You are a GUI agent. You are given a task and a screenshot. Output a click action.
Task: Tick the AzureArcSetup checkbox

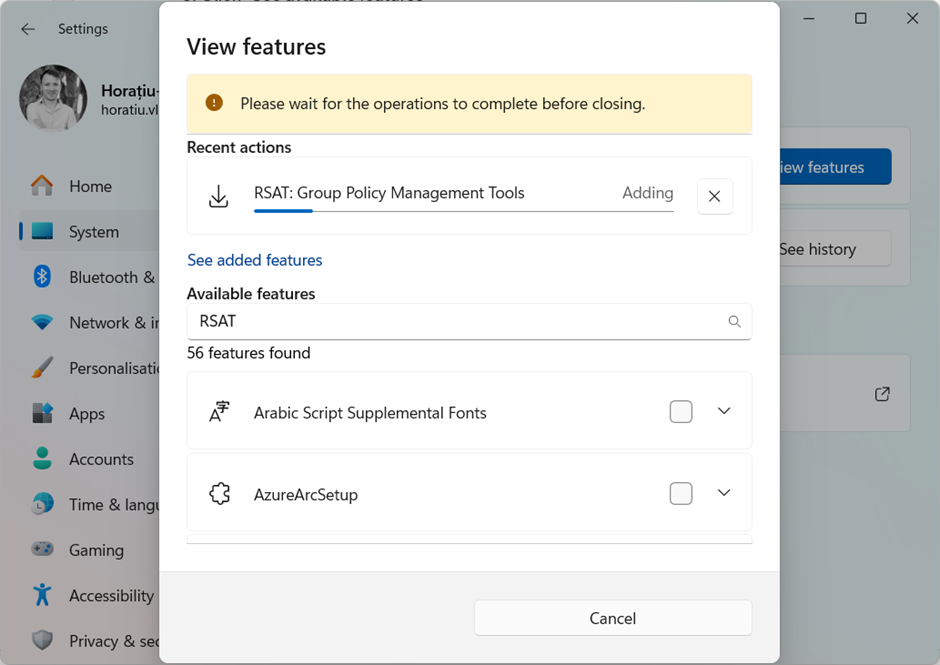(x=681, y=494)
